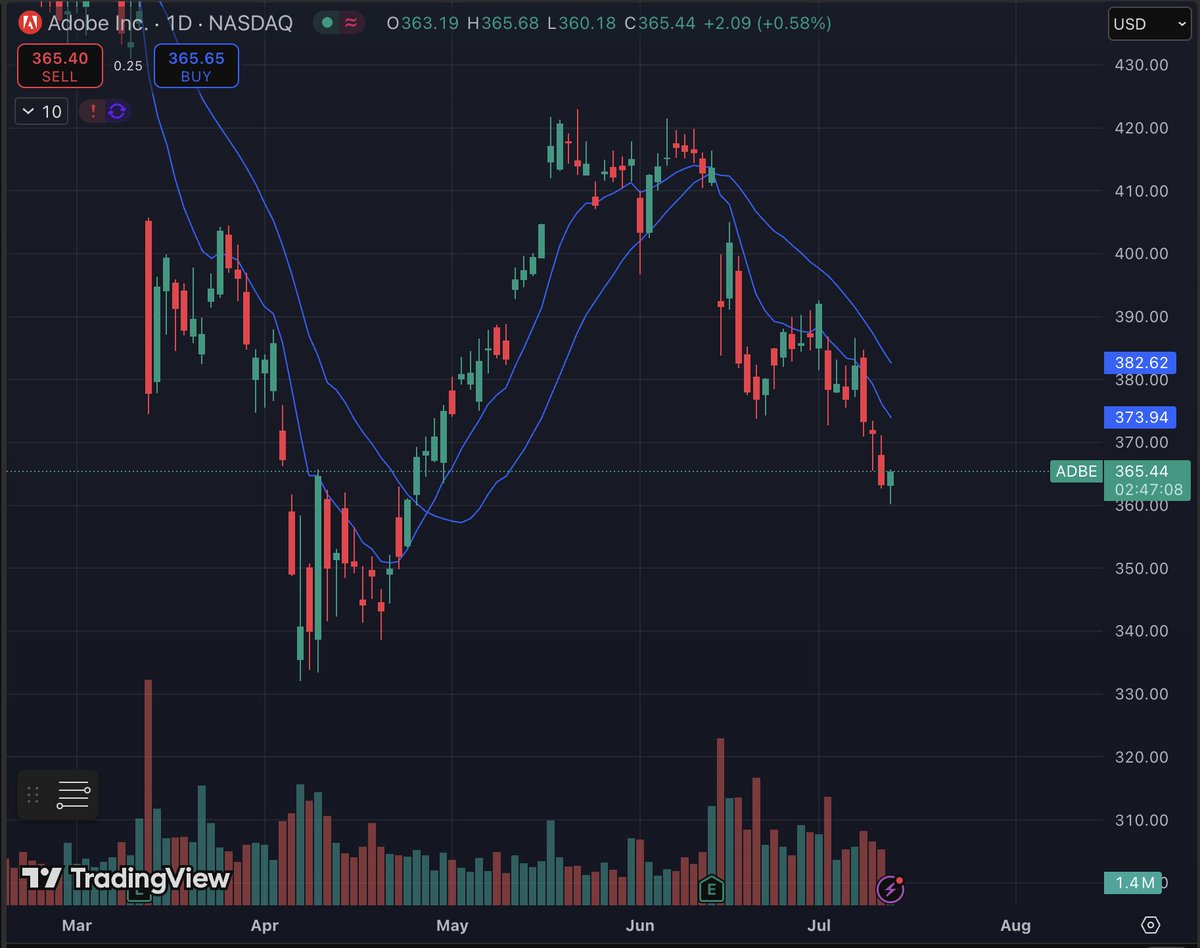The height and width of the screenshot is (948, 1200).
Task: Click the 330.00 price axis label
Action: click(1140, 695)
